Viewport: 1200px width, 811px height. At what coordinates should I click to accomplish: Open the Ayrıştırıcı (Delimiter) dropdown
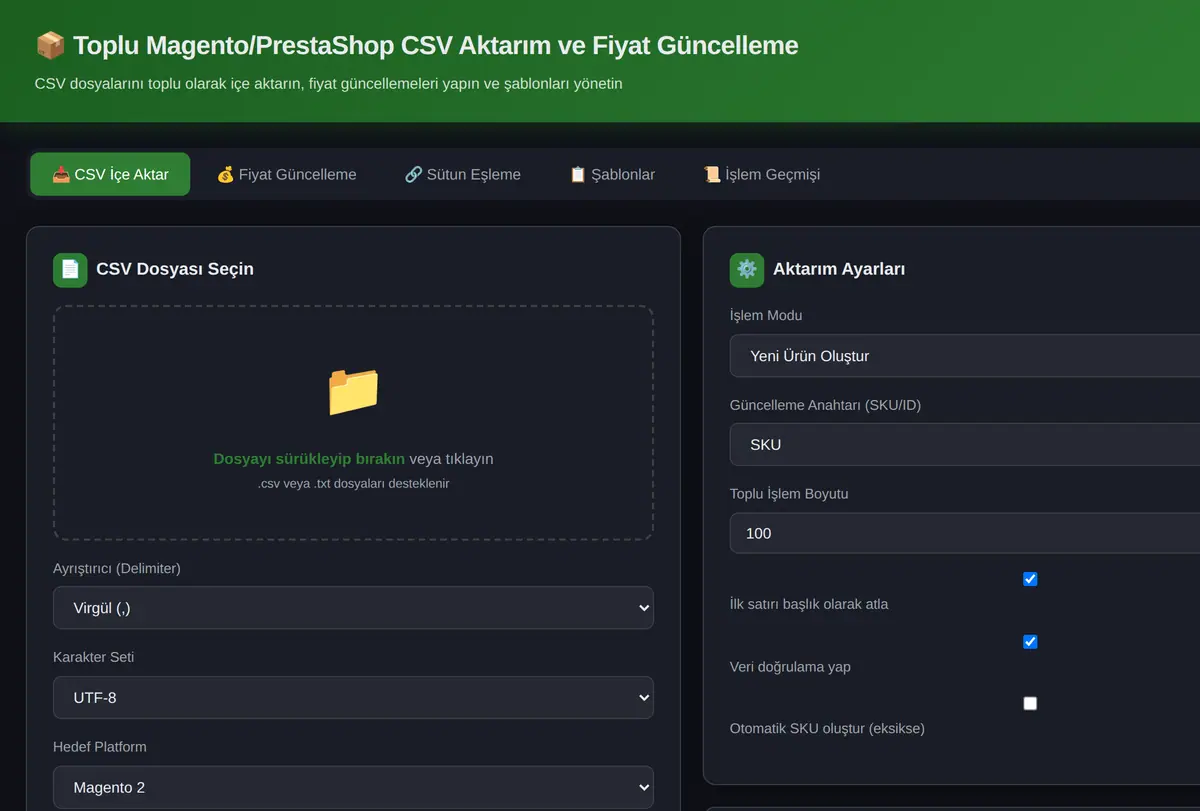coord(353,608)
